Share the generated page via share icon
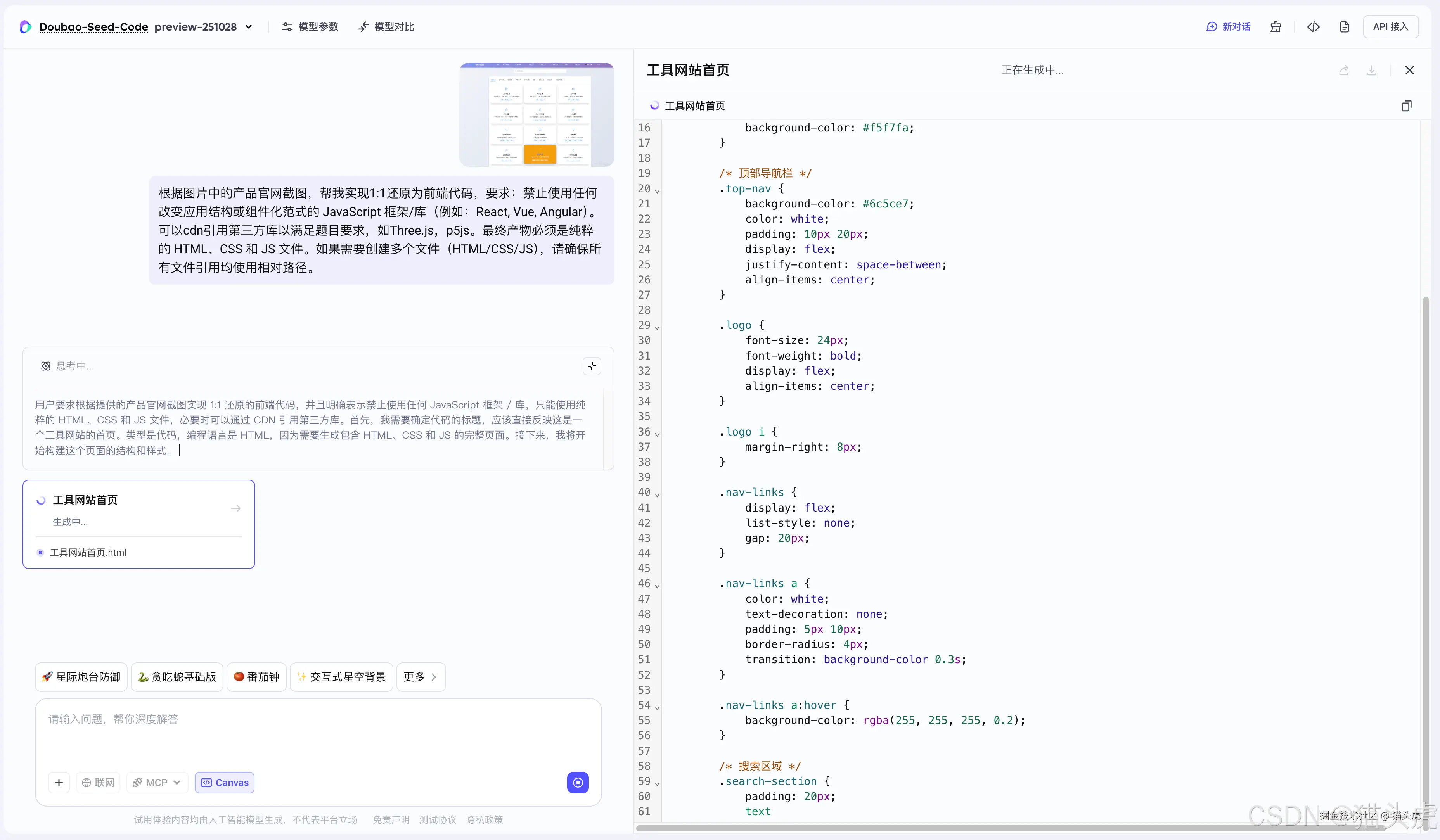This screenshot has width=1440, height=840. tap(1344, 70)
